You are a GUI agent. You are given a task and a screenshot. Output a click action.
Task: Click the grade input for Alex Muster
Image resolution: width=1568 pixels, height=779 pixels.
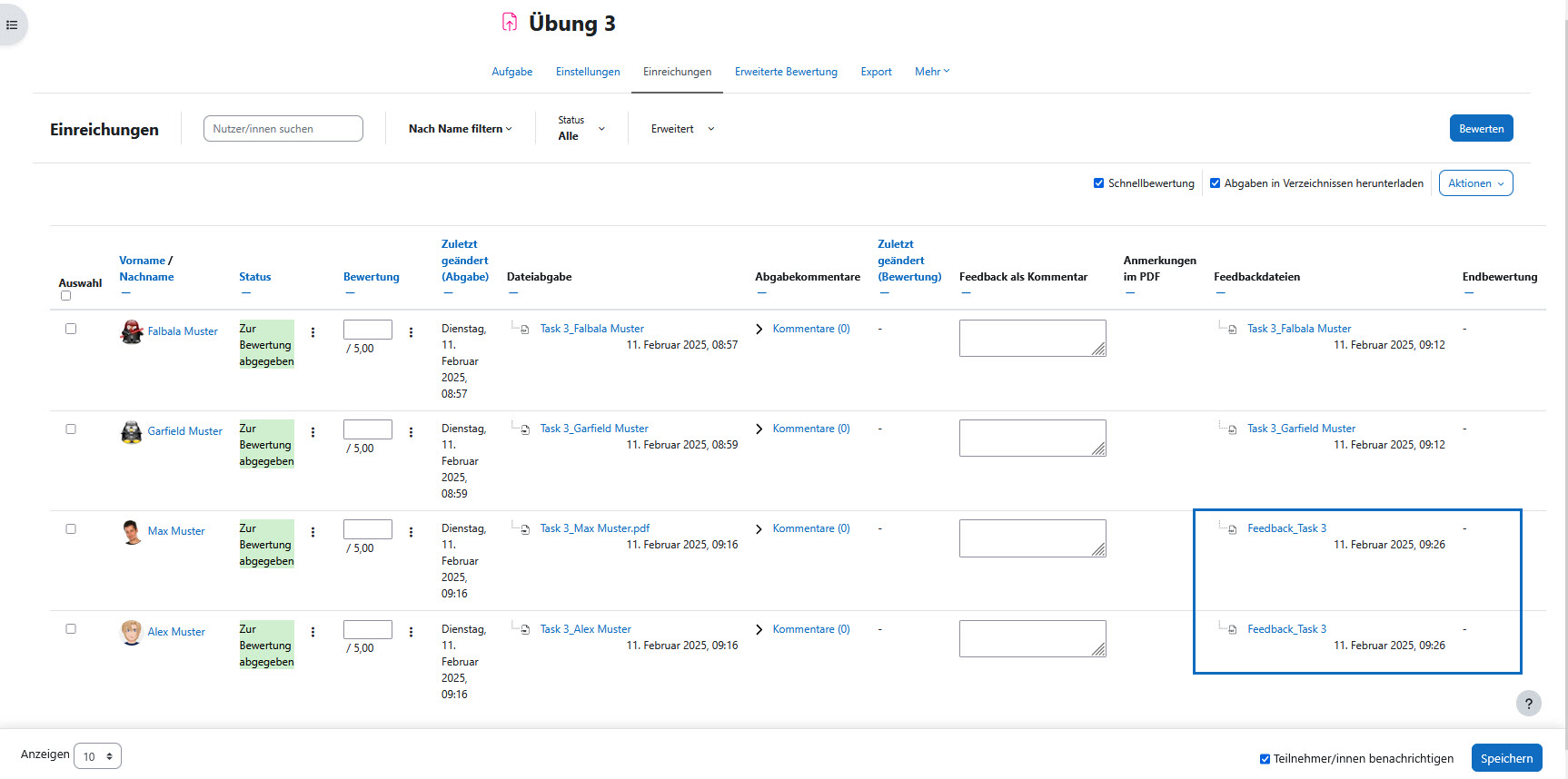click(368, 630)
